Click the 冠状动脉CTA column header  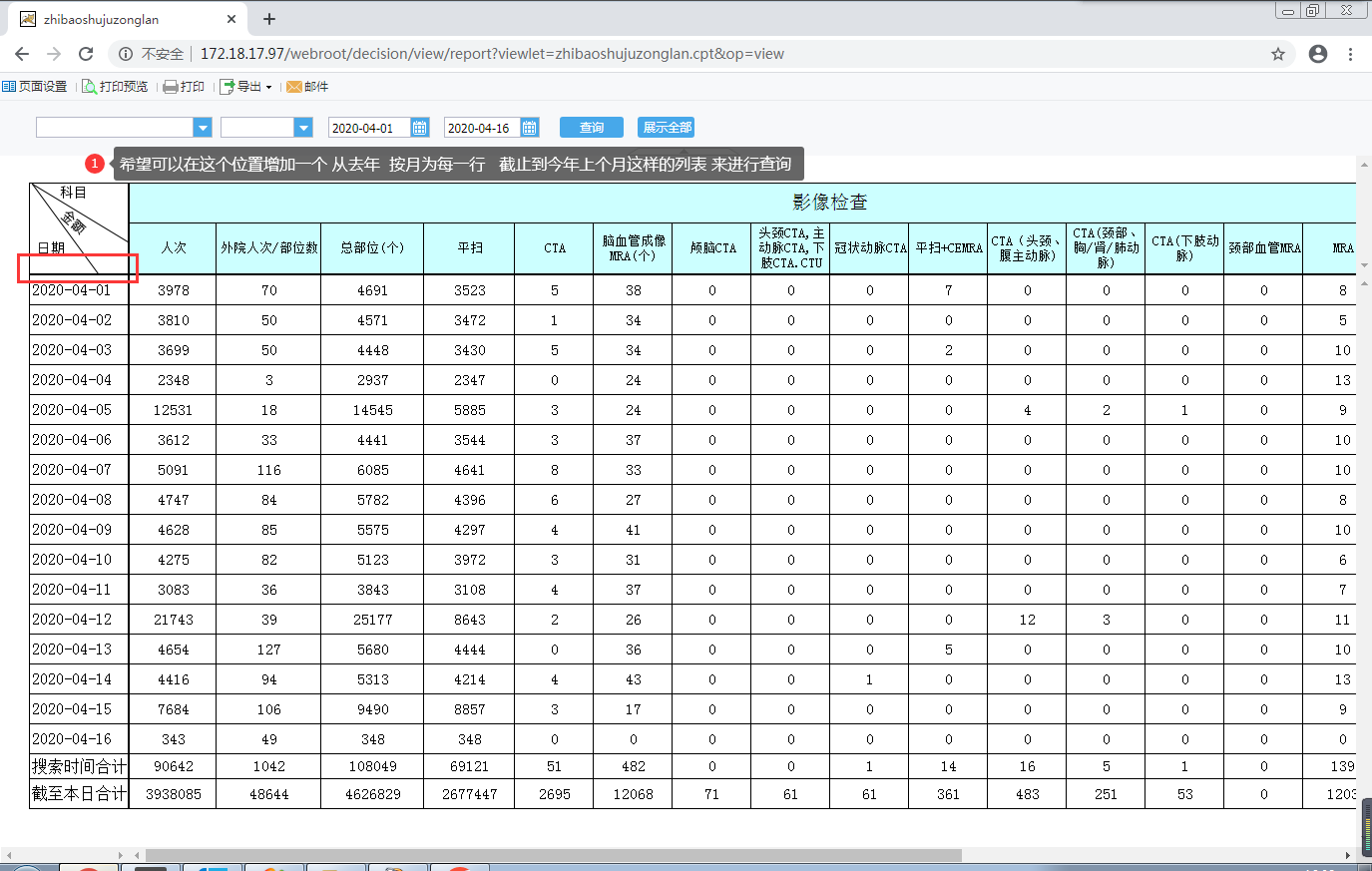pyautogui.click(x=869, y=248)
